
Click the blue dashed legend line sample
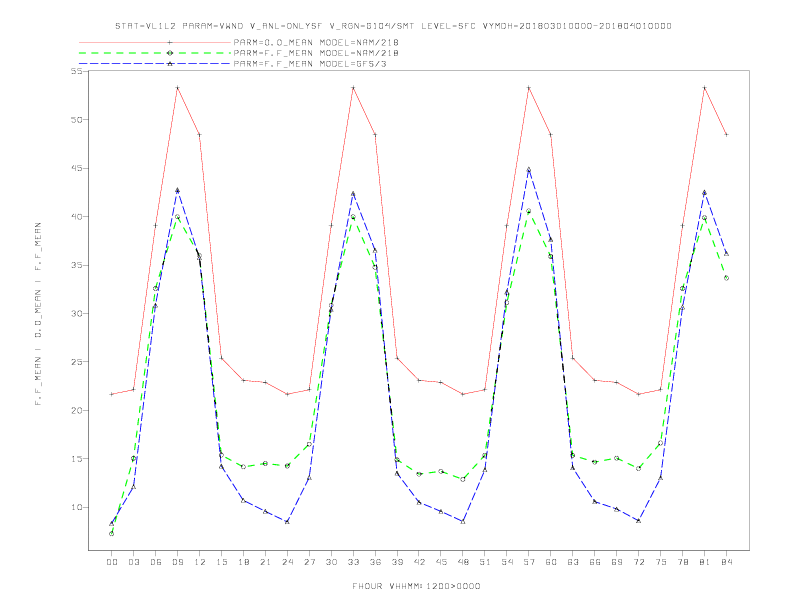155,64
